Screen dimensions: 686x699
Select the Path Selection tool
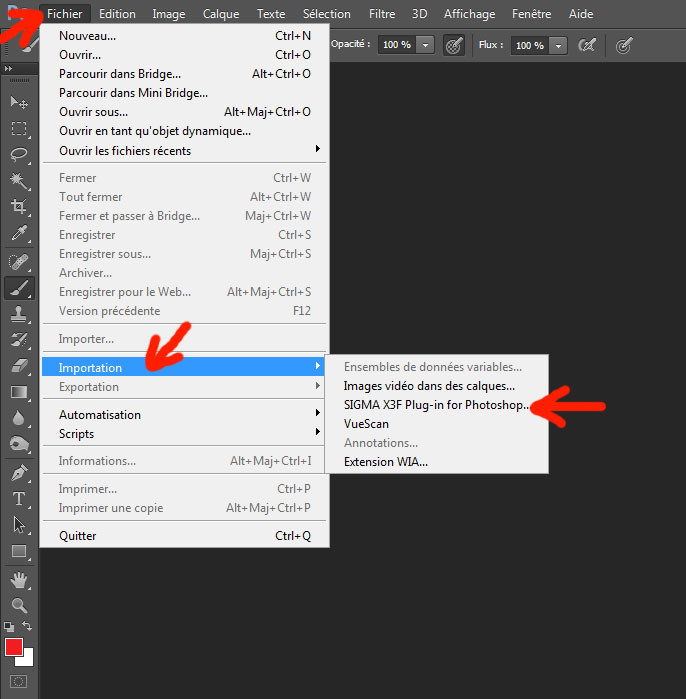coord(19,525)
